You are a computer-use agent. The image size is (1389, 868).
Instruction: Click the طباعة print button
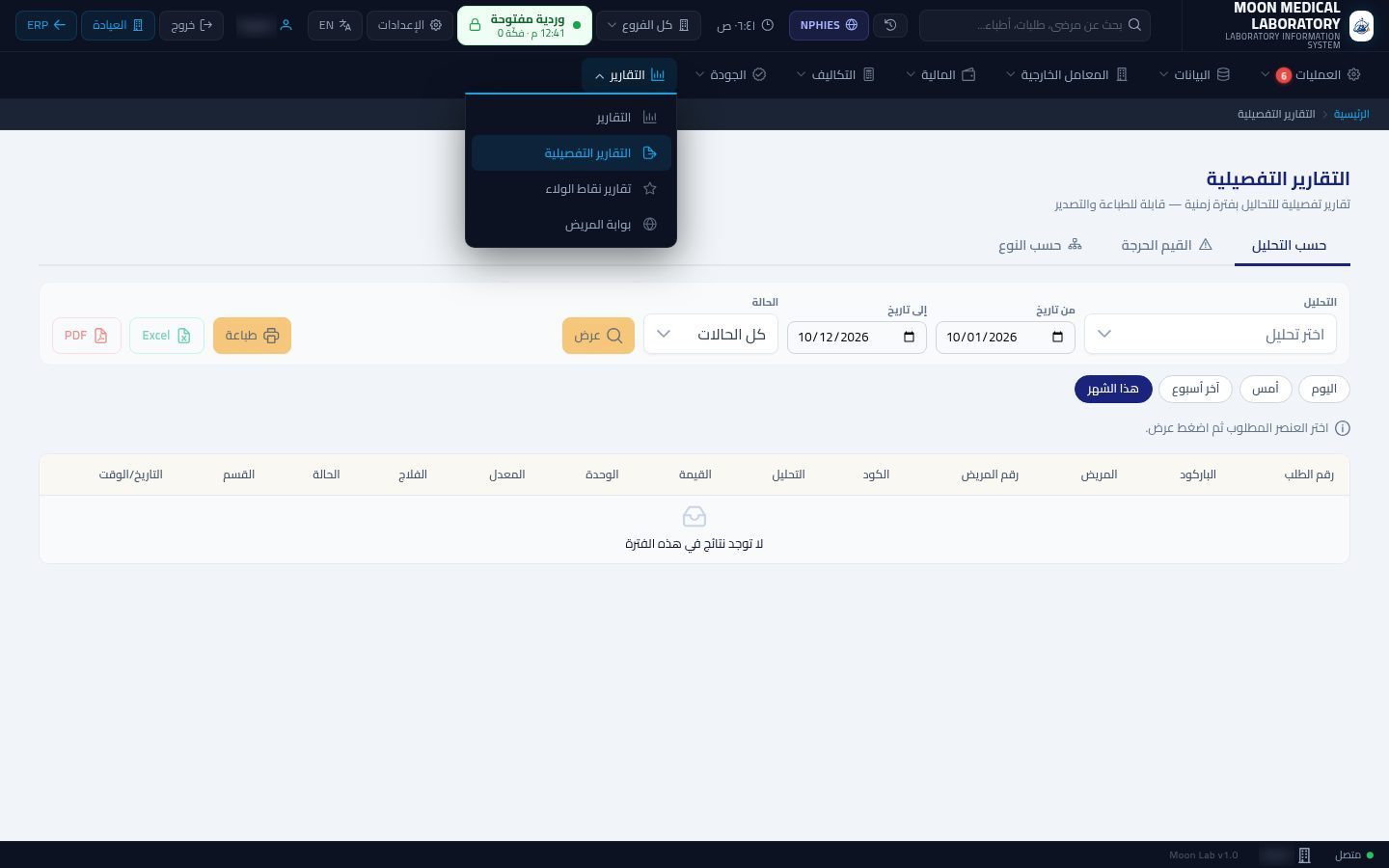(x=252, y=336)
